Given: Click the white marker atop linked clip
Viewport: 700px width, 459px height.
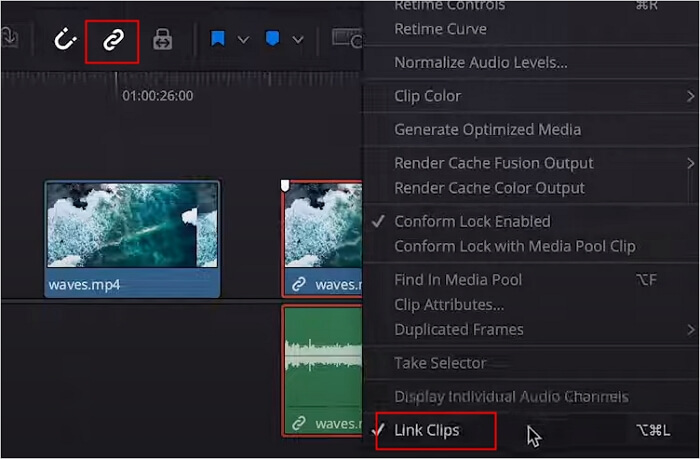Looking at the screenshot, I should (x=285, y=185).
